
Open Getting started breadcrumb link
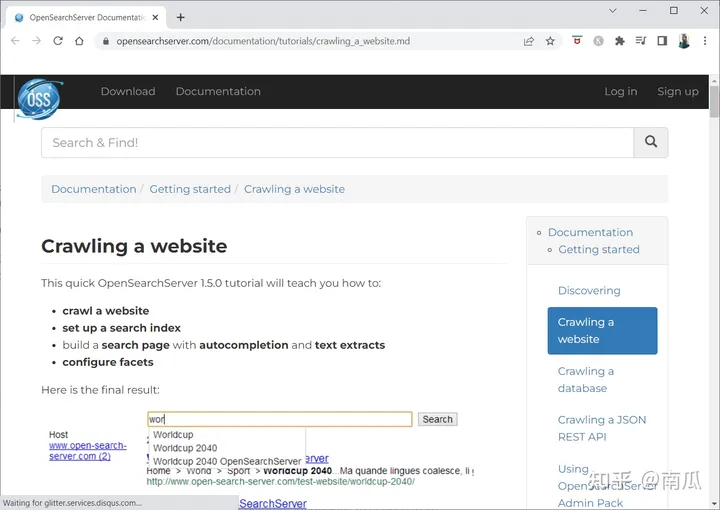190,189
